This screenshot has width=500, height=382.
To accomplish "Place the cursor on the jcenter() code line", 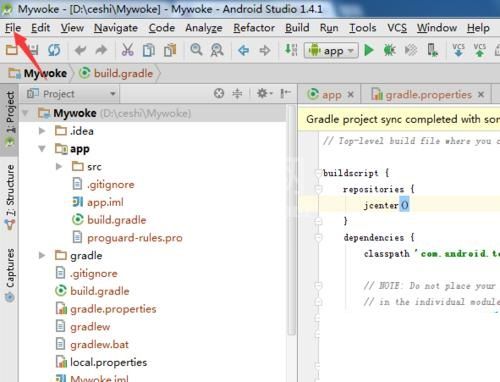I will tap(386, 205).
